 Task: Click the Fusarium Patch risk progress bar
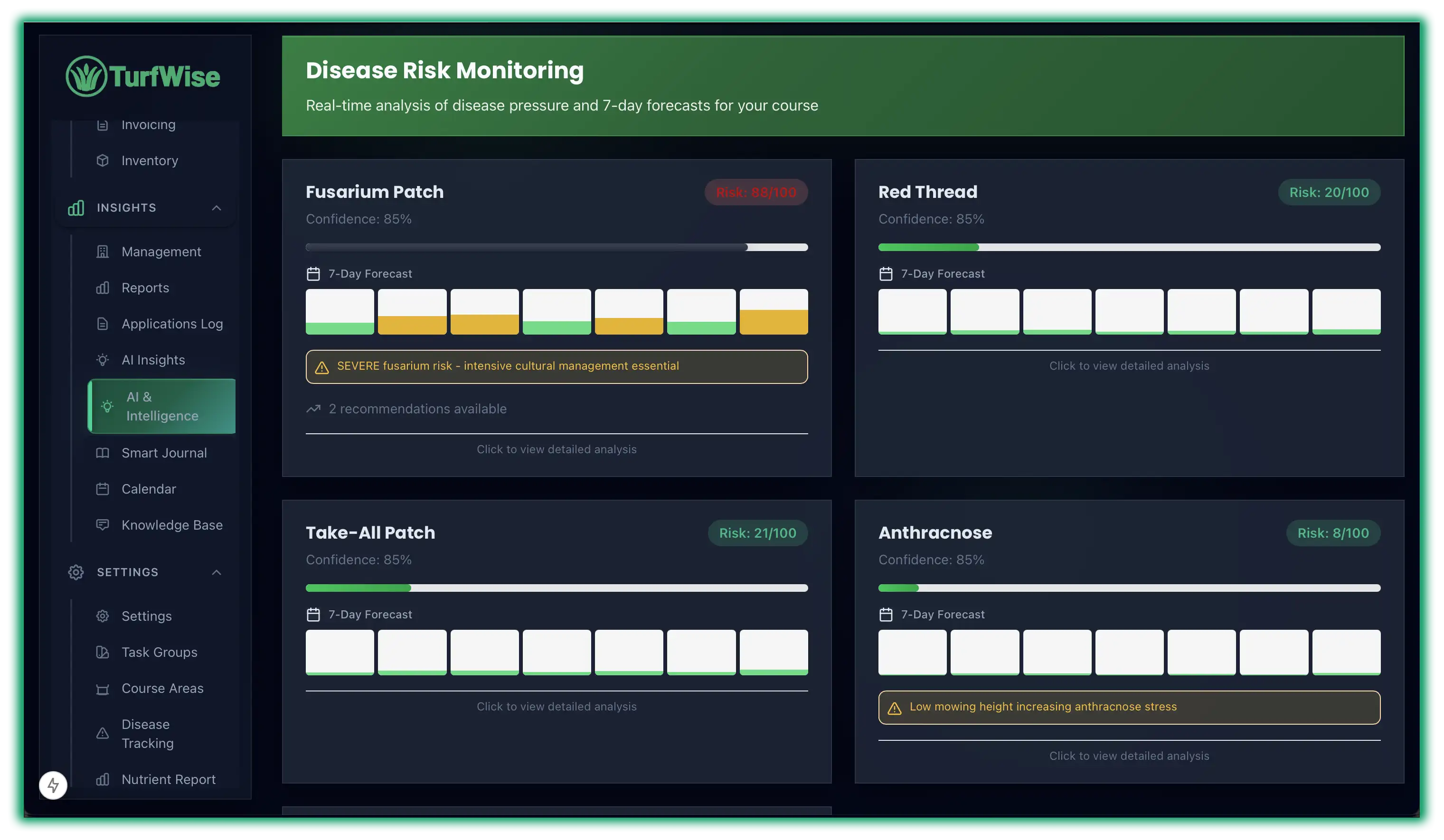[557, 247]
